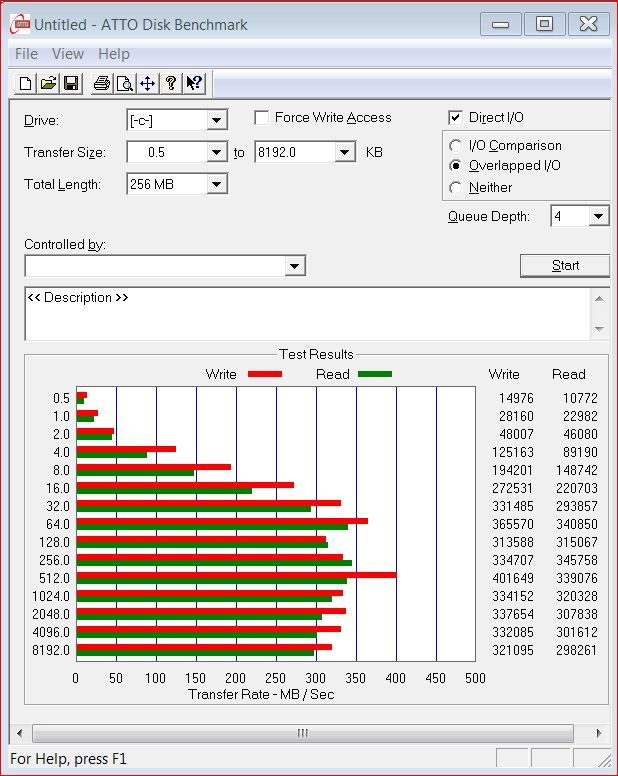
Task: Click the Save floppy disk icon
Action: point(71,83)
